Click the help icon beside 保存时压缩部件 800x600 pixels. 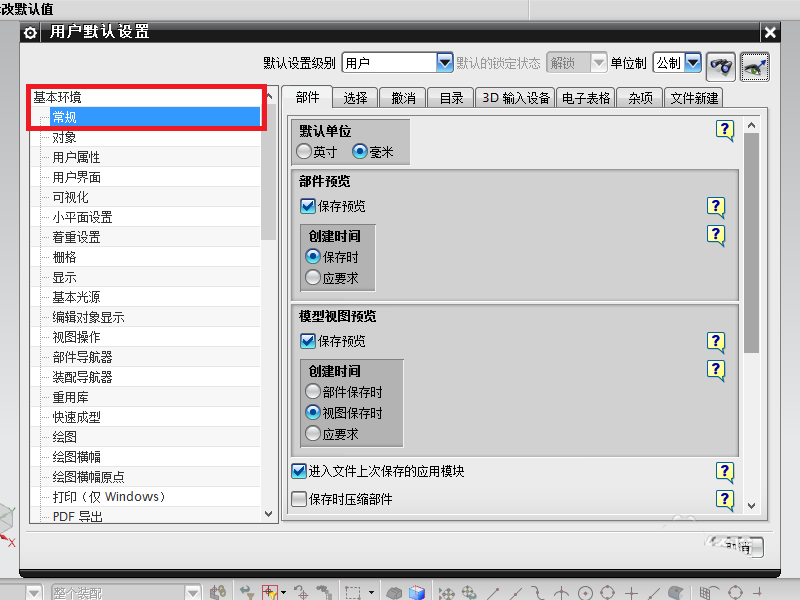[x=726, y=500]
